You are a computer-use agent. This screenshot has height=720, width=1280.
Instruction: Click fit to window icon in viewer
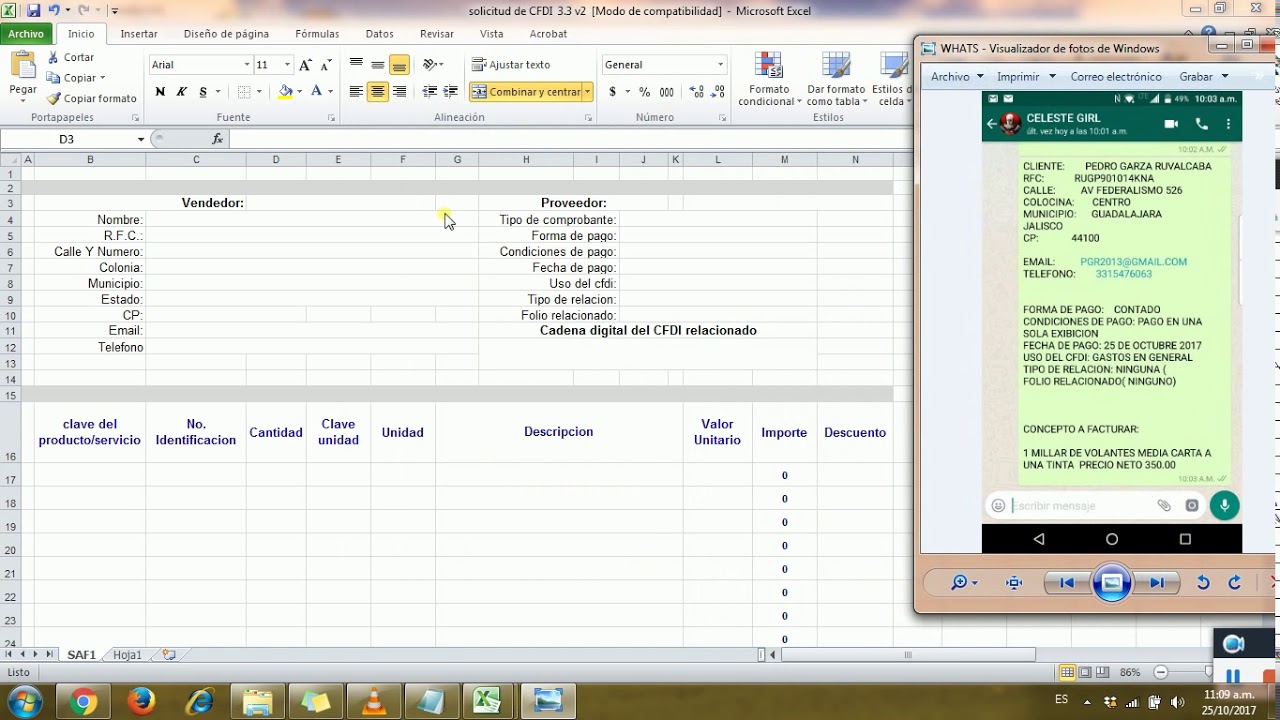click(1014, 583)
